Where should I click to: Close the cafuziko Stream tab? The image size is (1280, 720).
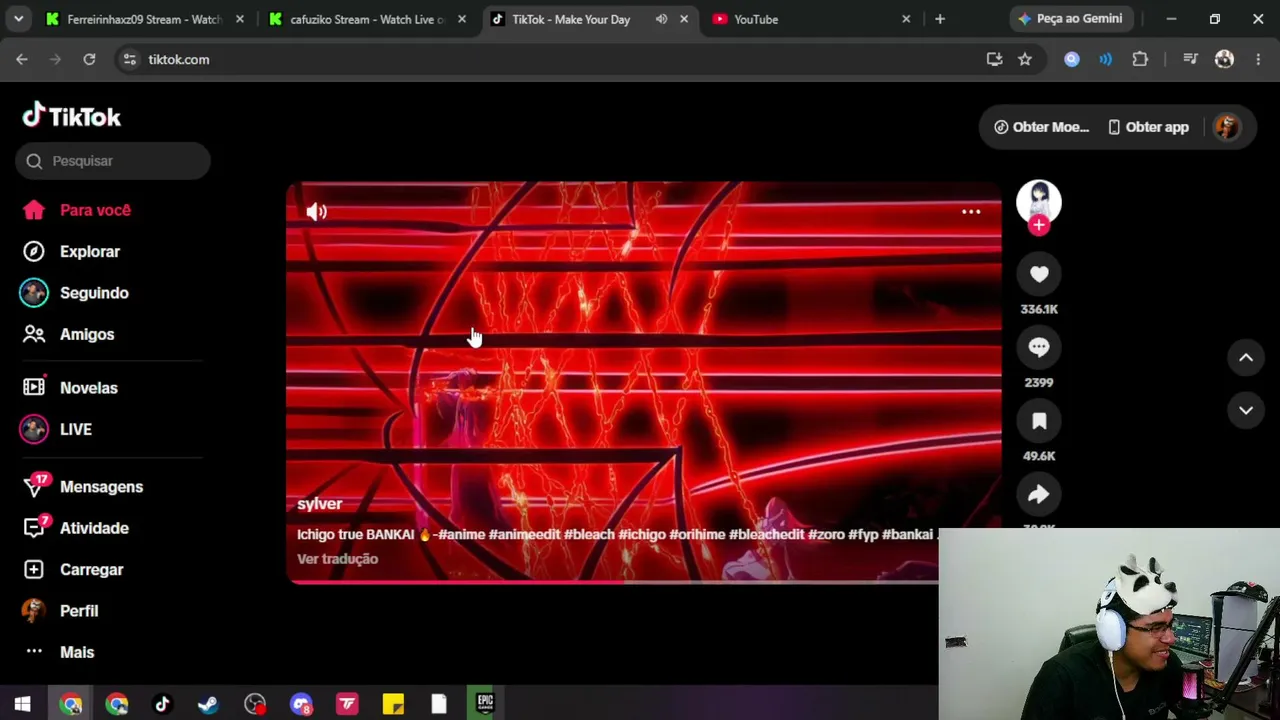pyautogui.click(x=462, y=19)
